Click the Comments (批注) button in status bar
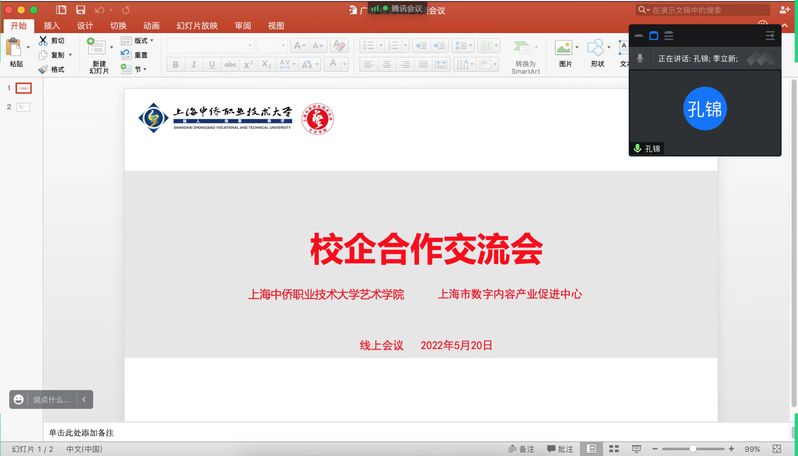The image size is (798, 456). 560,449
